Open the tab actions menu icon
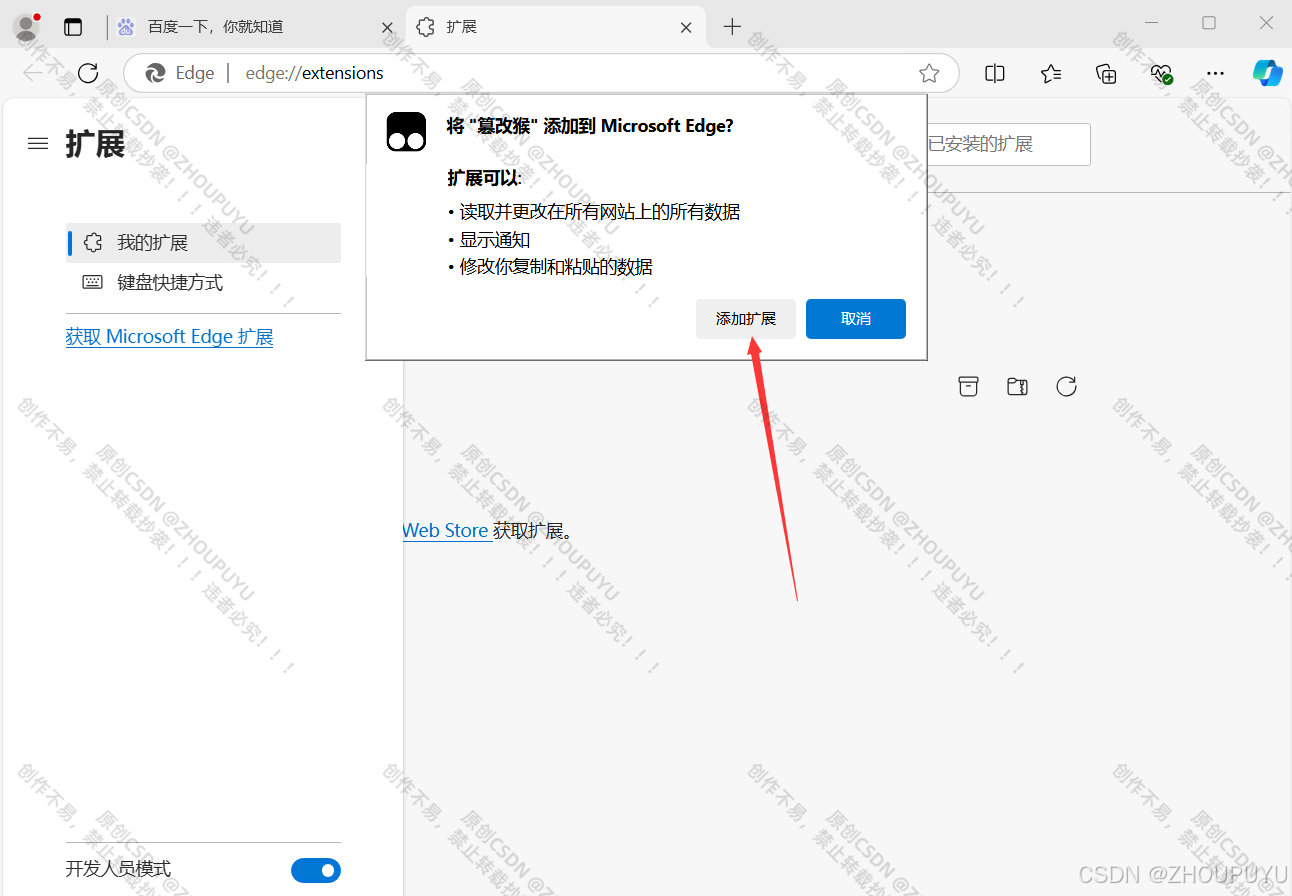 (x=73, y=27)
